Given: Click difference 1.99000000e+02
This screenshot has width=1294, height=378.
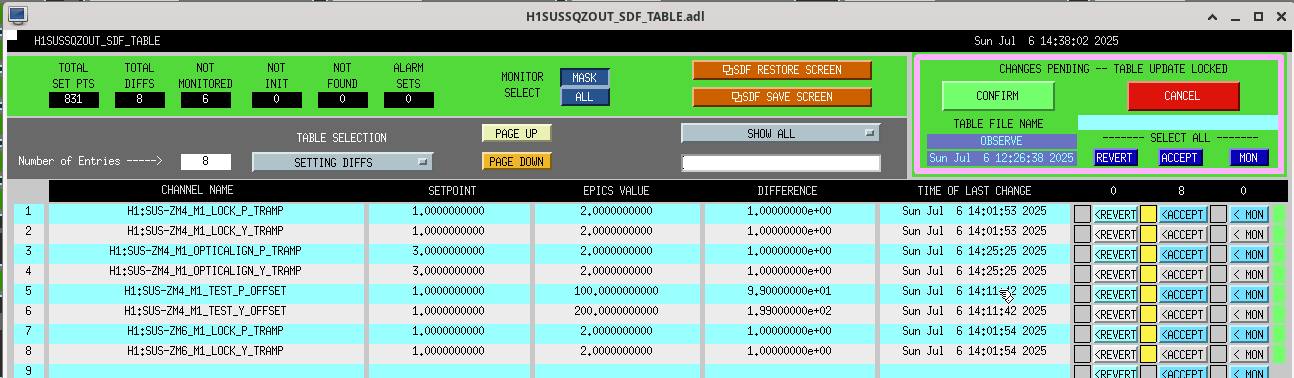Looking at the screenshot, I should pos(788,311).
